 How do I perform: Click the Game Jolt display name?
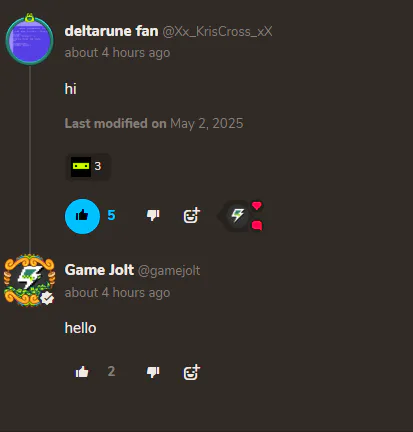(x=99, y=270)
